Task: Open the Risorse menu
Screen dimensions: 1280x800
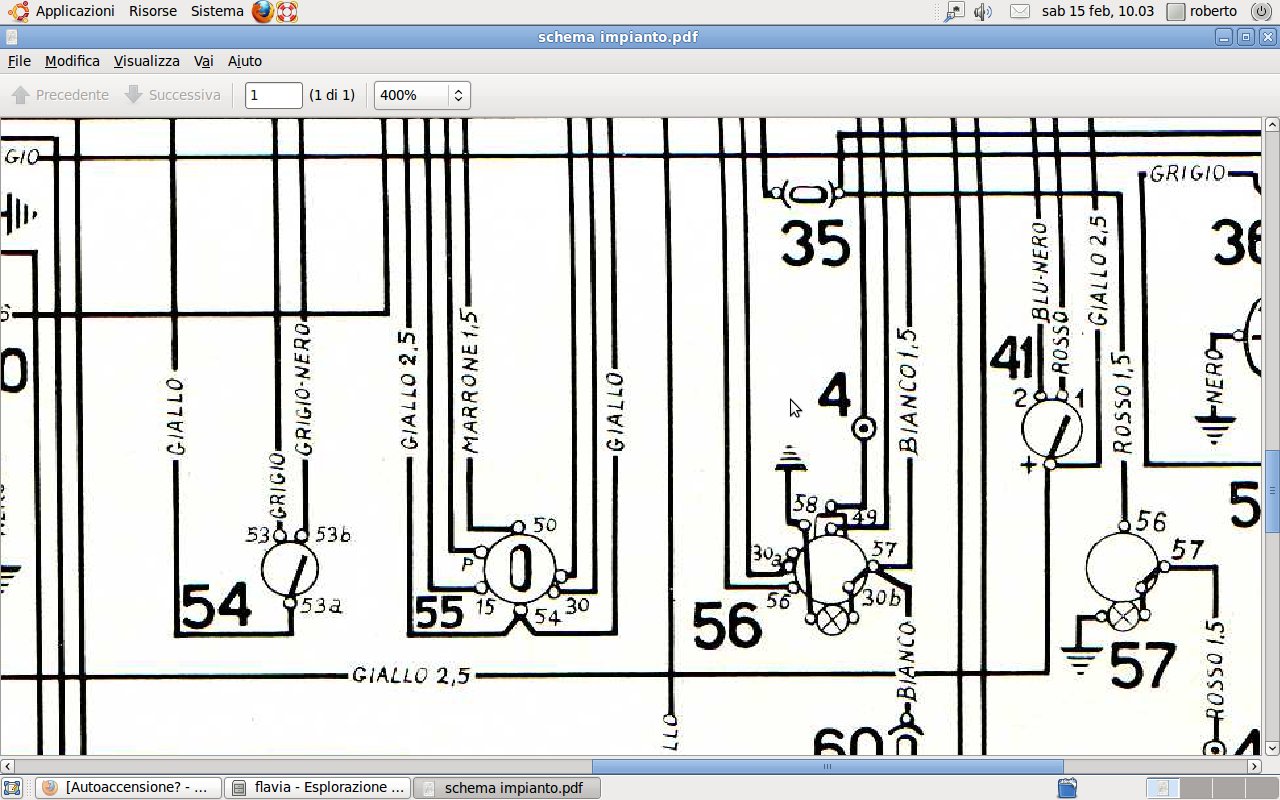Action: pyautogui.click(x=152, y=11)
